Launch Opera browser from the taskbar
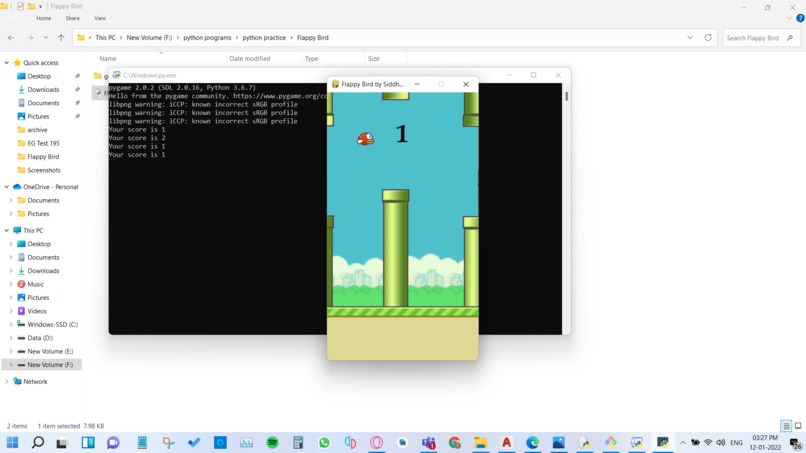The image size is (806, 453). click(x=376, y=442)
